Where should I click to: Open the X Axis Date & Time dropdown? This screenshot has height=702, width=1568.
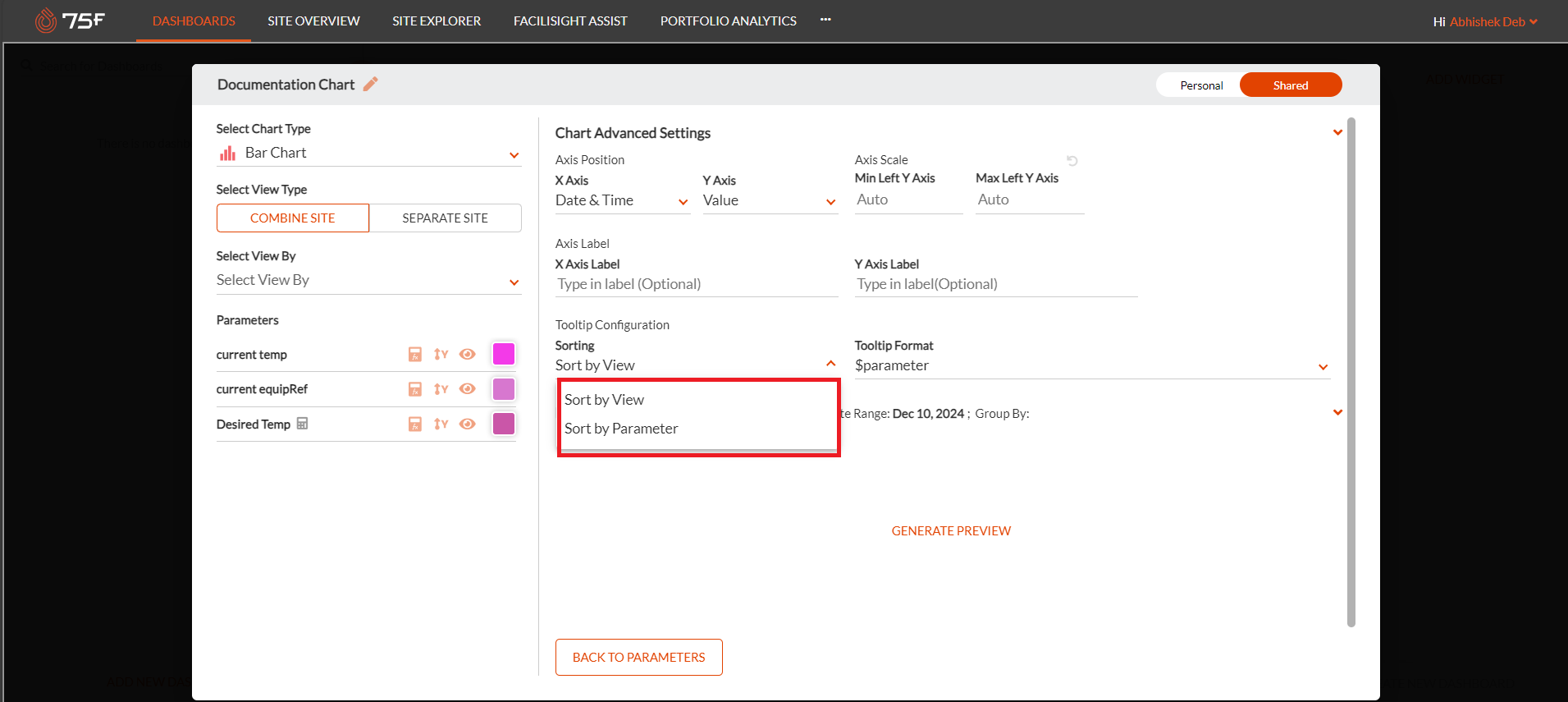622,201
